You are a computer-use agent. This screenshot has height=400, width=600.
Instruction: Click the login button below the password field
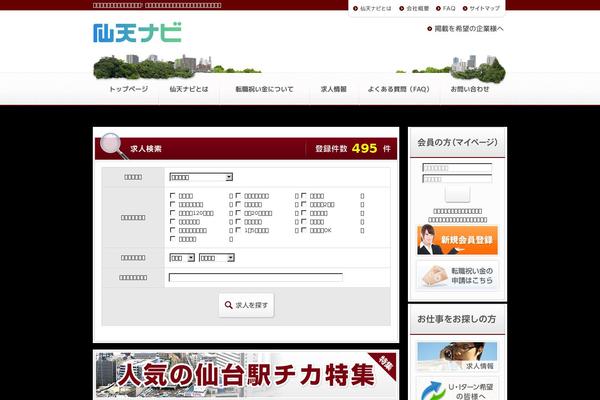coord(456,194)
